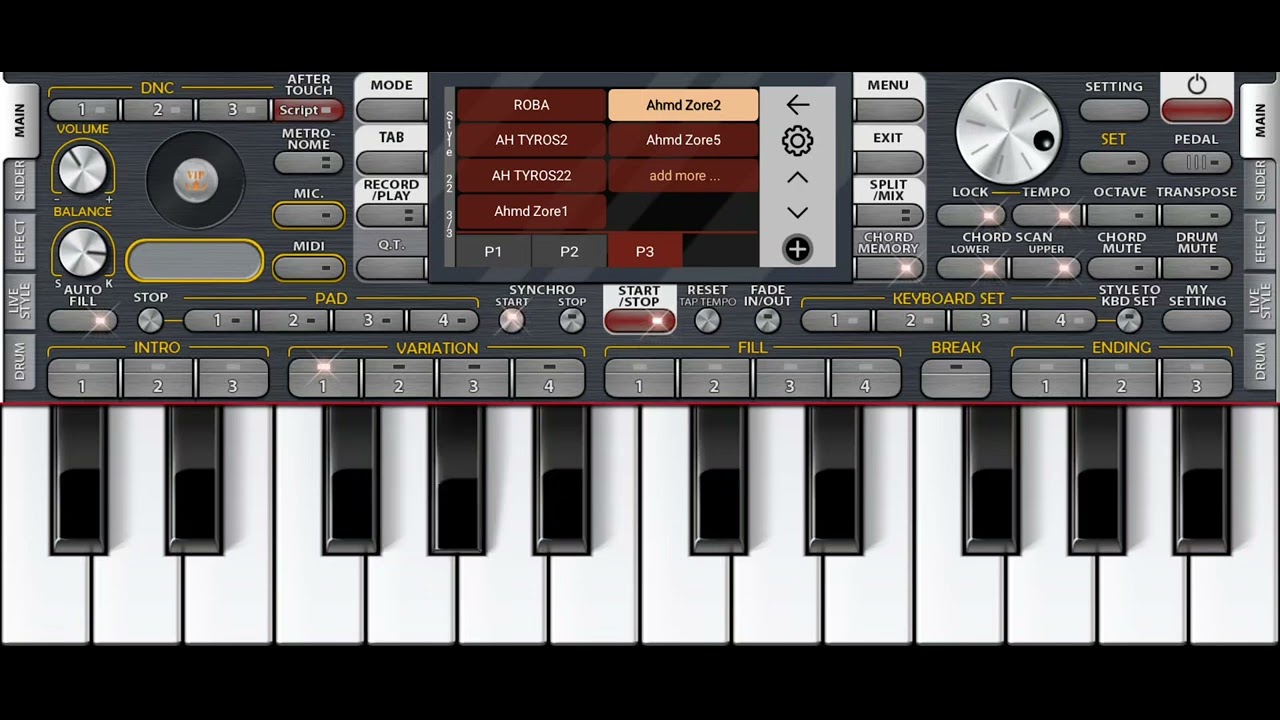Click Intro 2 button
This screenshot has width=1280, height=720.
pyautogui.click(x=158, y=378)
